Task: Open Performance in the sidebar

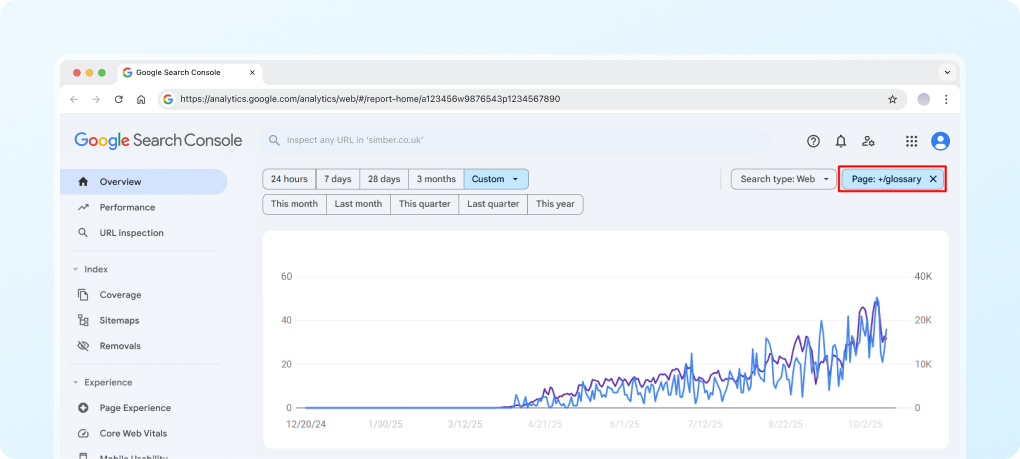Action: pos(127,207)
